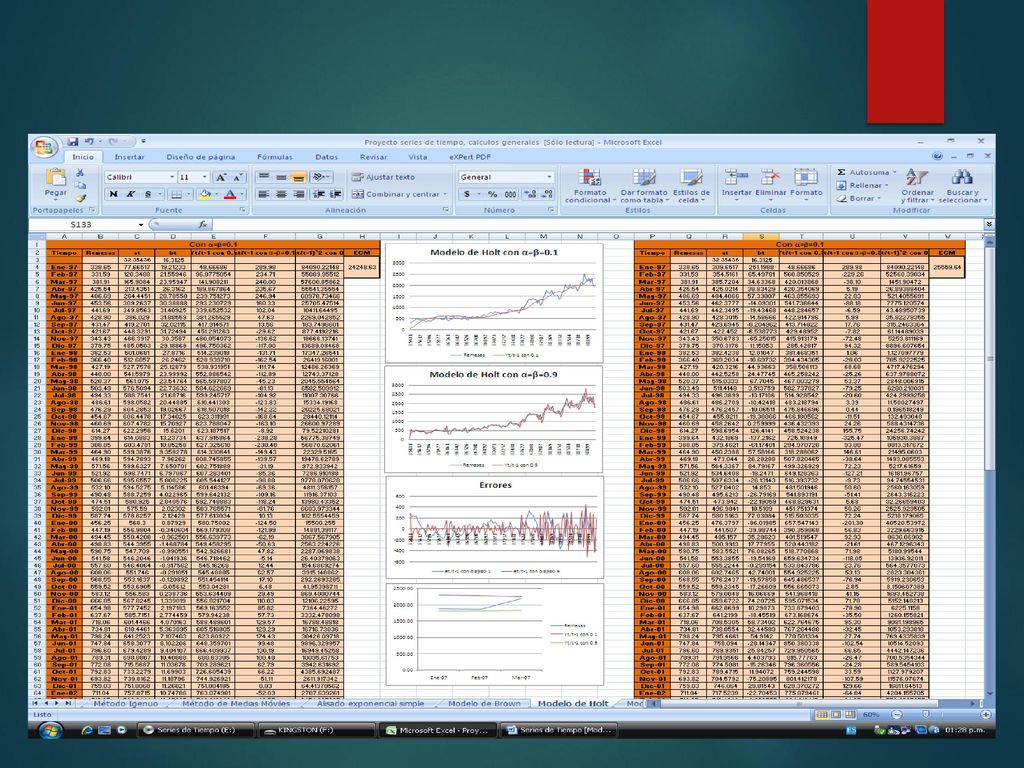
Task: Switch to the Diseño de página tab
Action: [200, 157]
